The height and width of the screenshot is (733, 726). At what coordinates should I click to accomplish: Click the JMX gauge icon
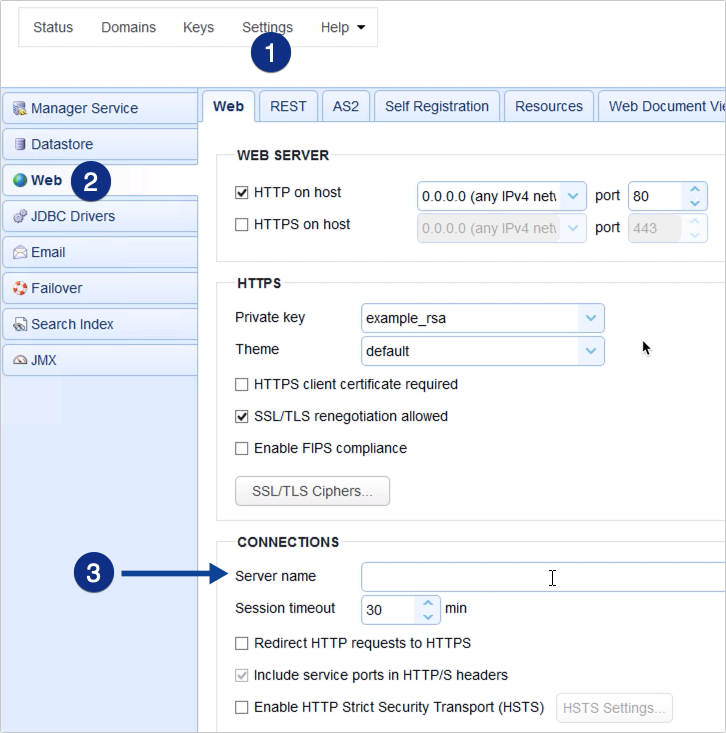coord(20,361)
